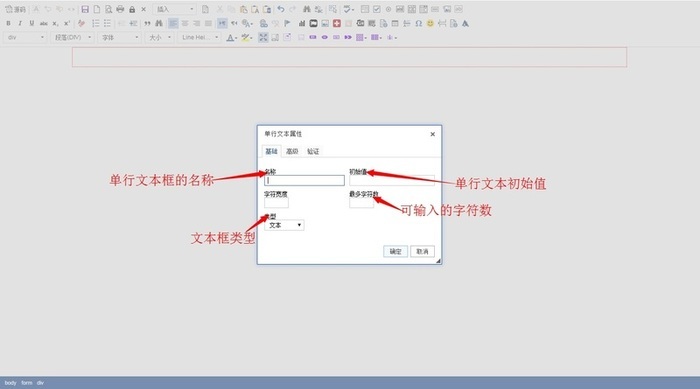Open the font size 大小 dropdown

pos(159,38)
